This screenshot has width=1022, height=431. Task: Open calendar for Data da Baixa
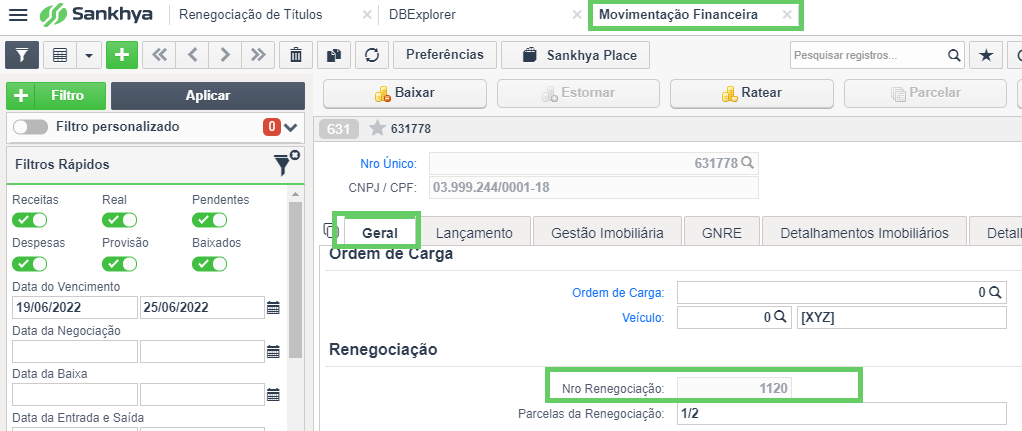(x=273, y=394)
